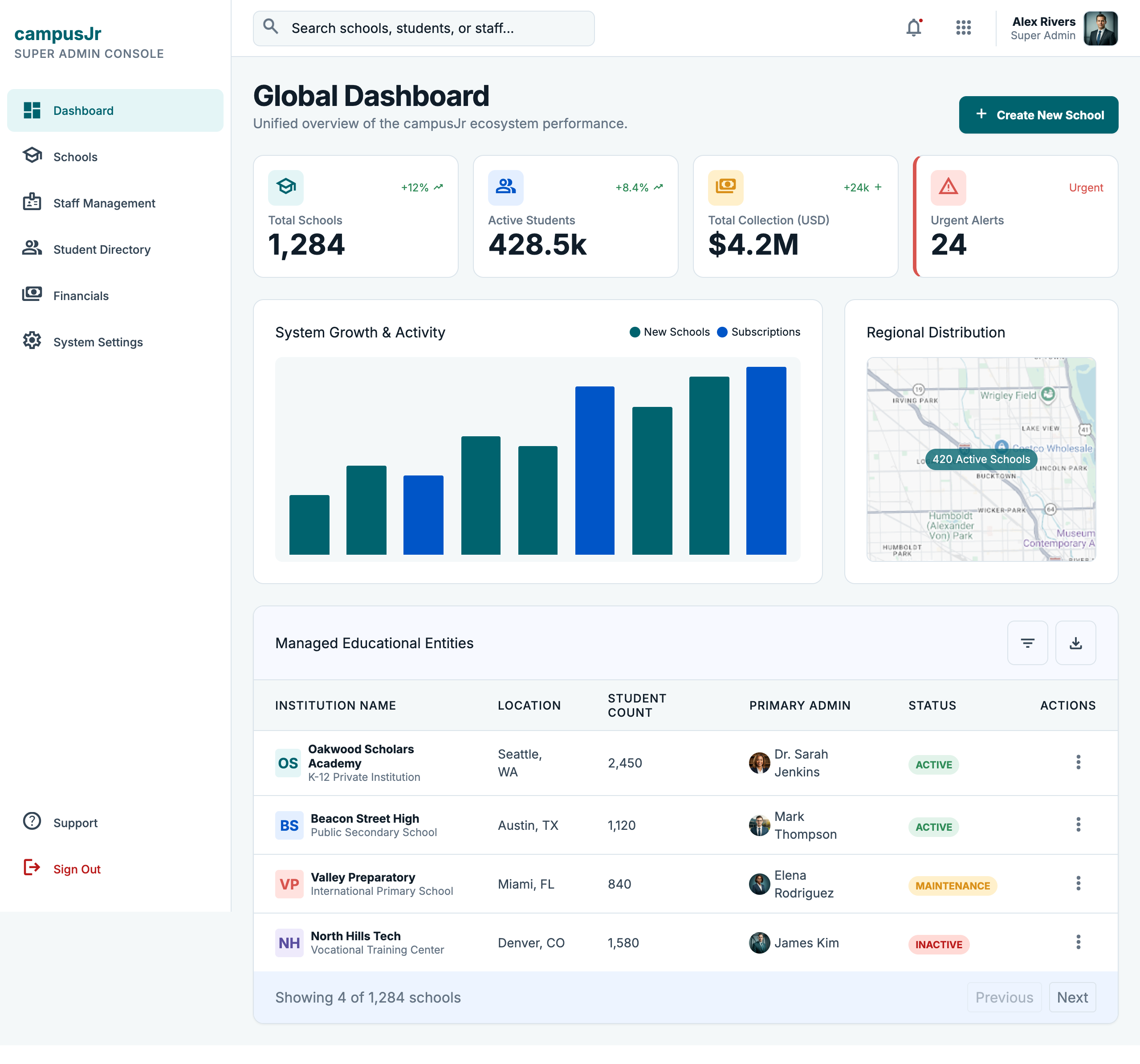Sort by Student Count column
Image resolution: width=1140 pixels, height=1064 pixels.
[x=636, y=705]
